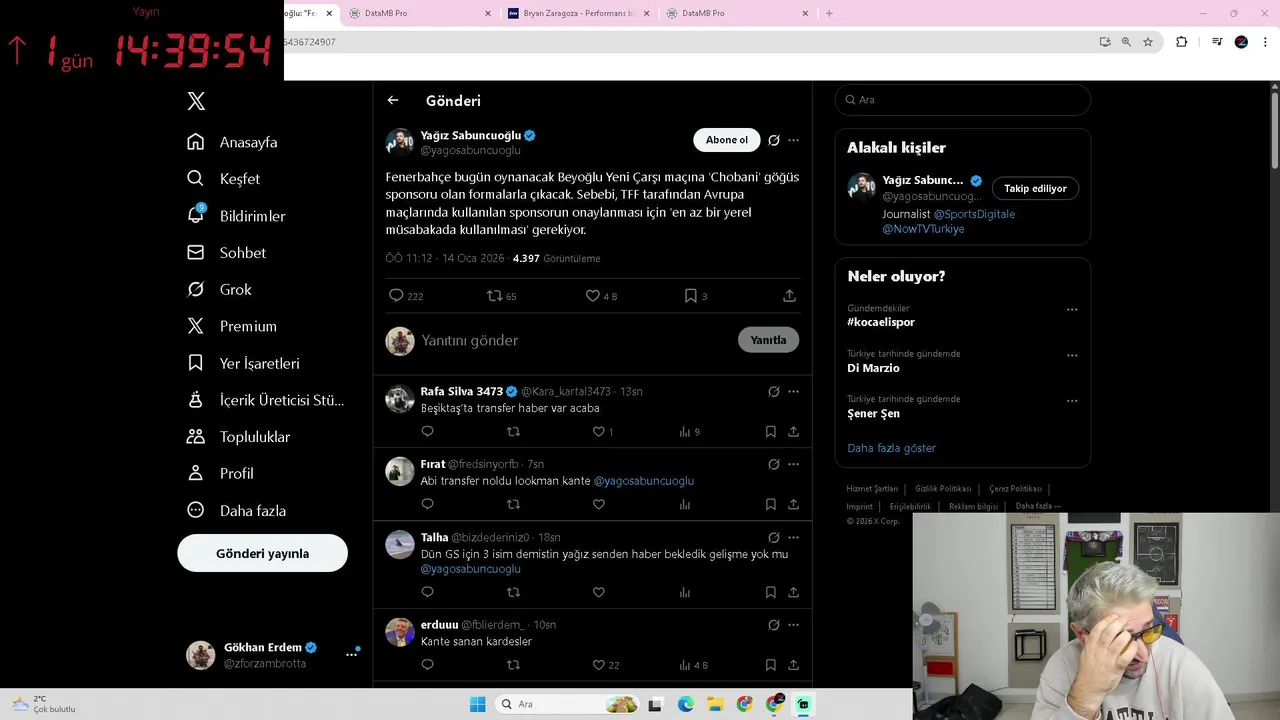1280x720 pixels.
Task: Open browser extensions puzzle icon
Action: click(x=1181, y=42)
